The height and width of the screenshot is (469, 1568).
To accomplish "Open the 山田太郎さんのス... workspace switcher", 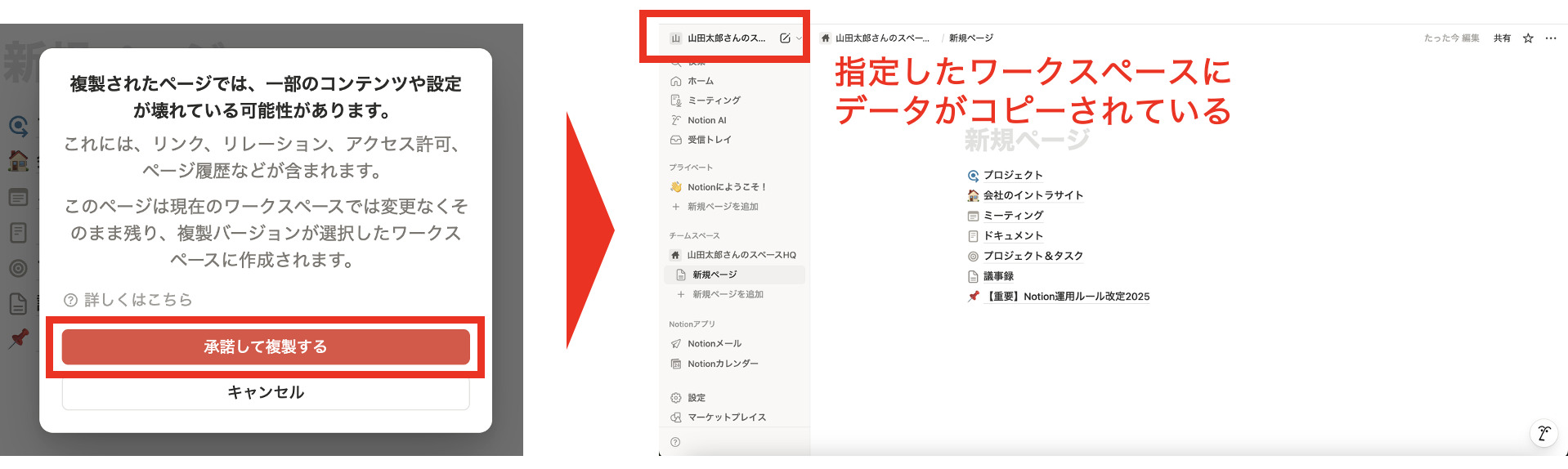I will click(x=719, y=38).
